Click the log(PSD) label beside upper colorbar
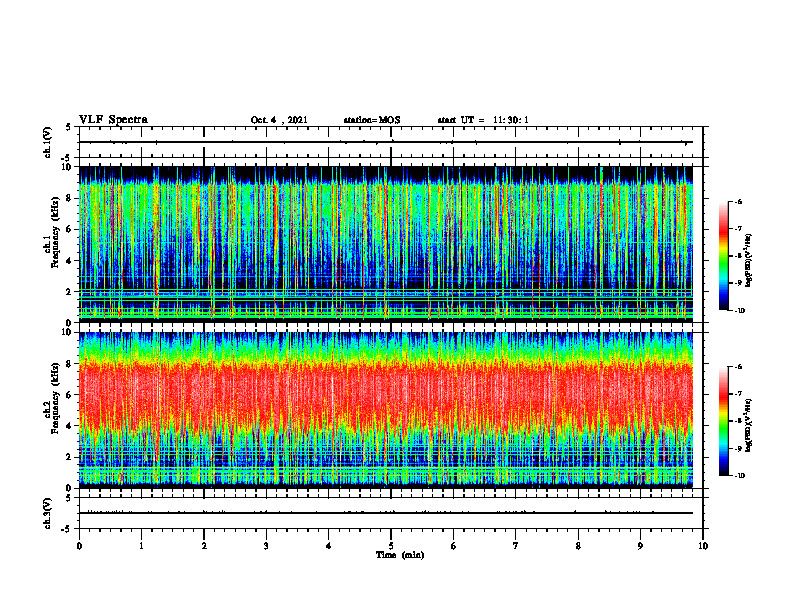Screen dimensions: 792x612 [749, 261]
